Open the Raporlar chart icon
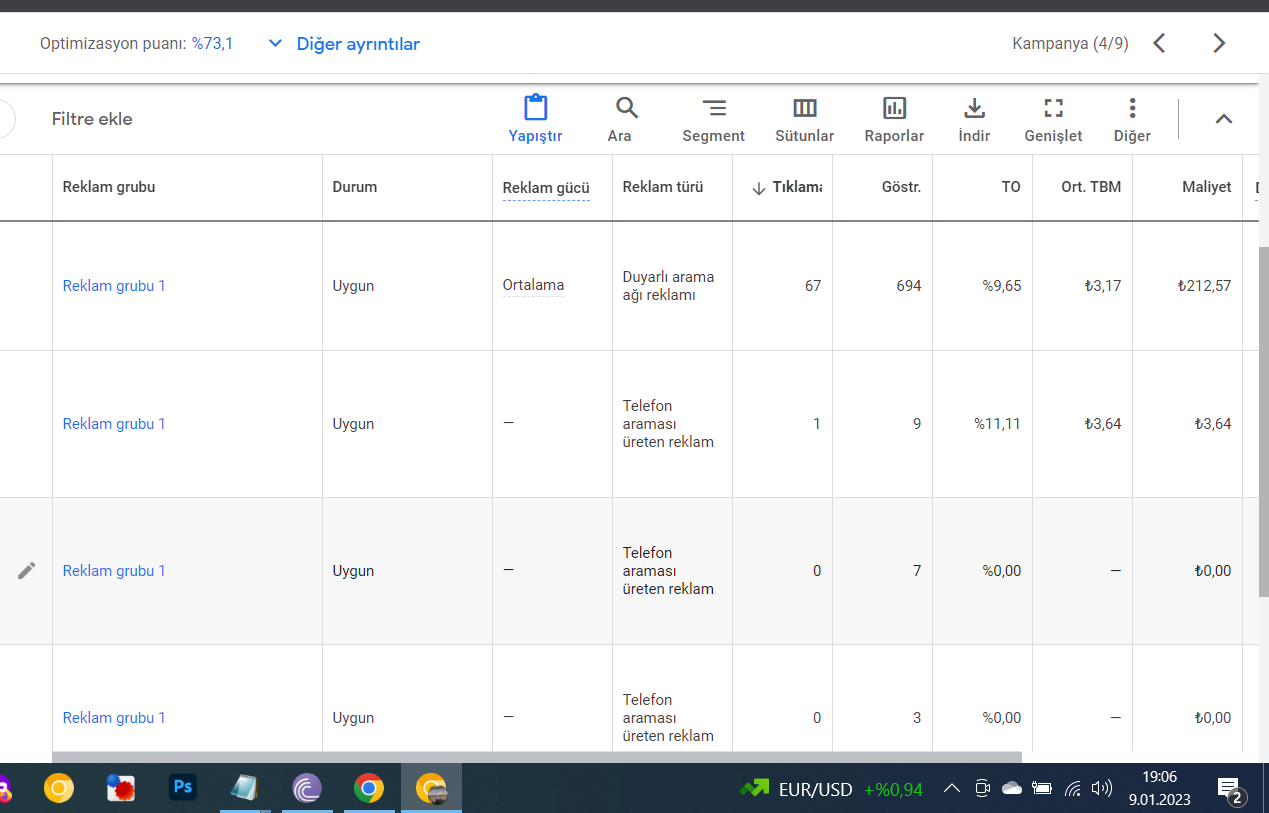Image resolution: width=1269 pixels, height=813 pixels. pyautogui.click(x=894, y=108)
